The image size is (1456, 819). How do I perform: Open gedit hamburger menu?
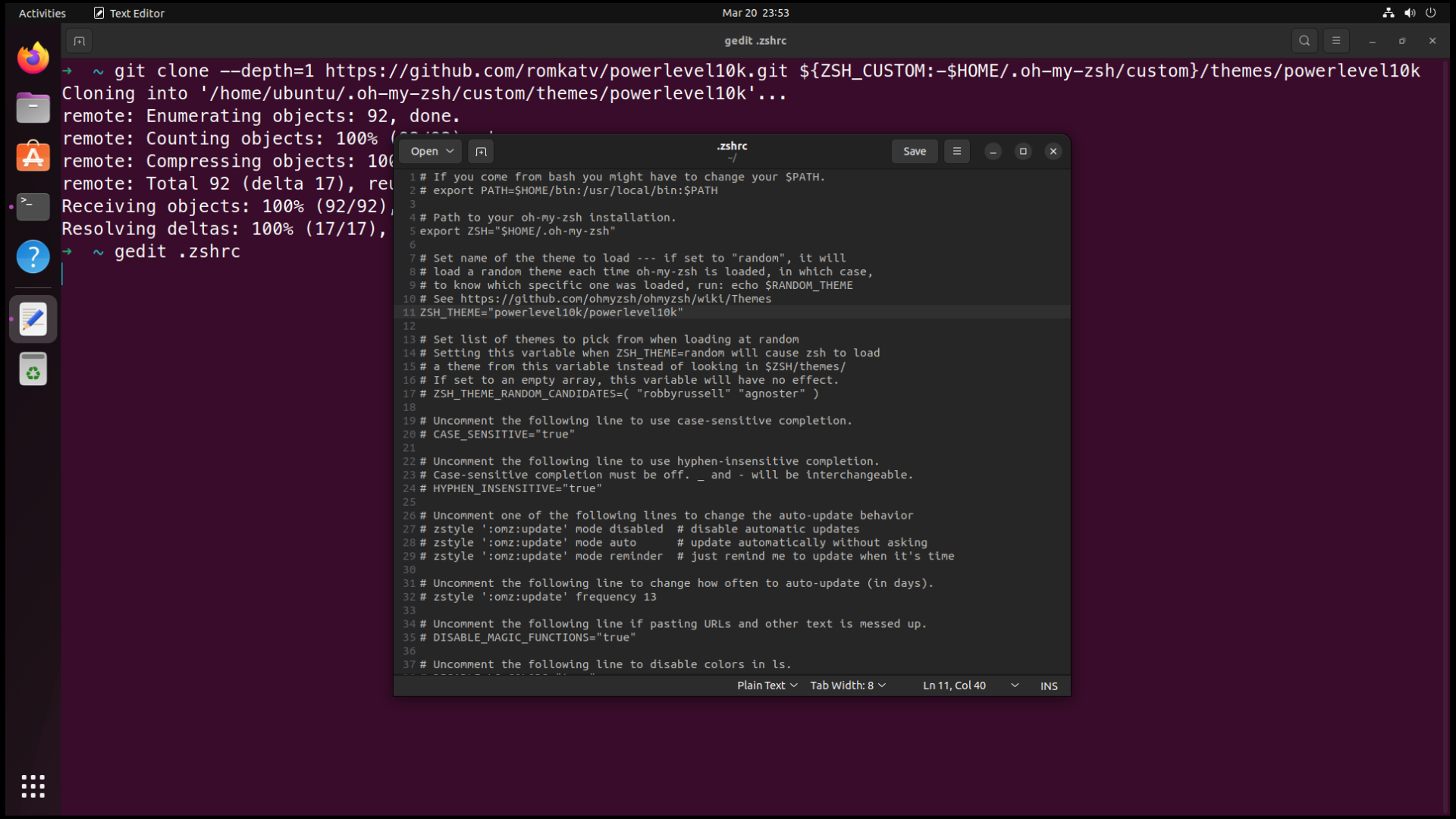pos(957,152)
